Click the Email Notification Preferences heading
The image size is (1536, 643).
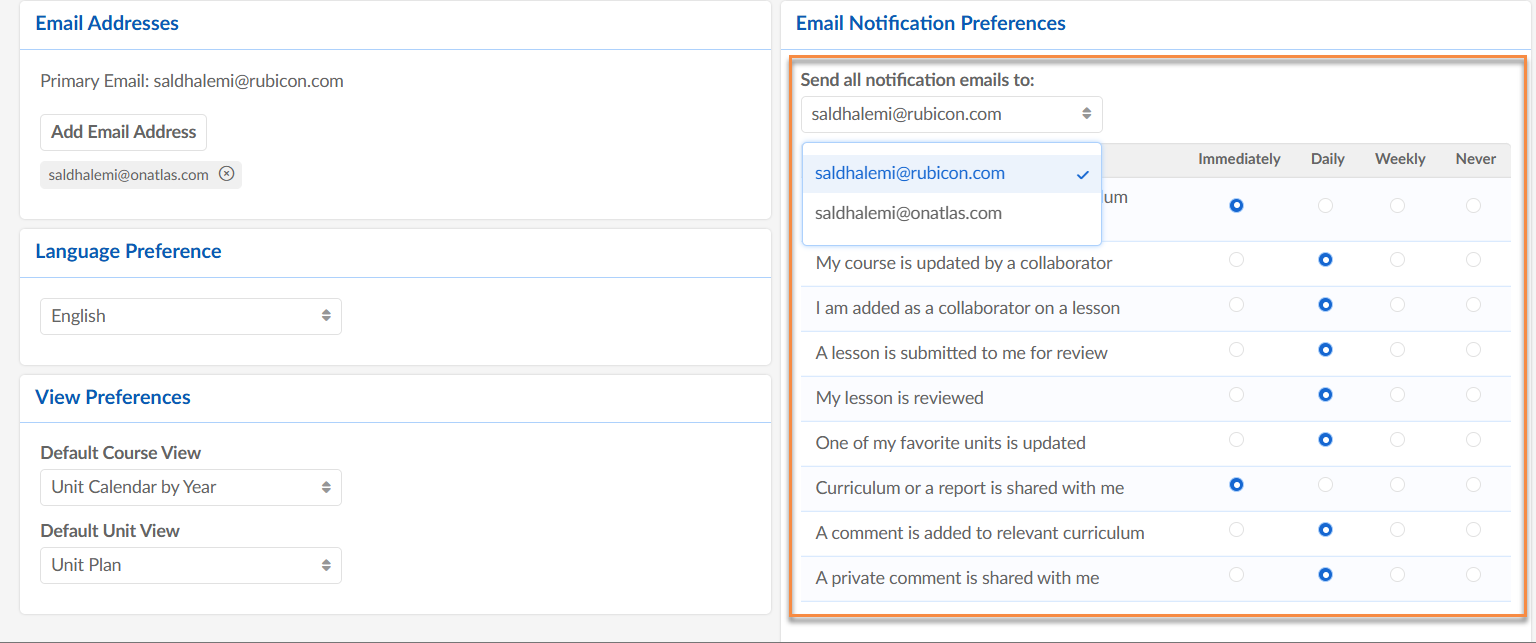[930, 23]
